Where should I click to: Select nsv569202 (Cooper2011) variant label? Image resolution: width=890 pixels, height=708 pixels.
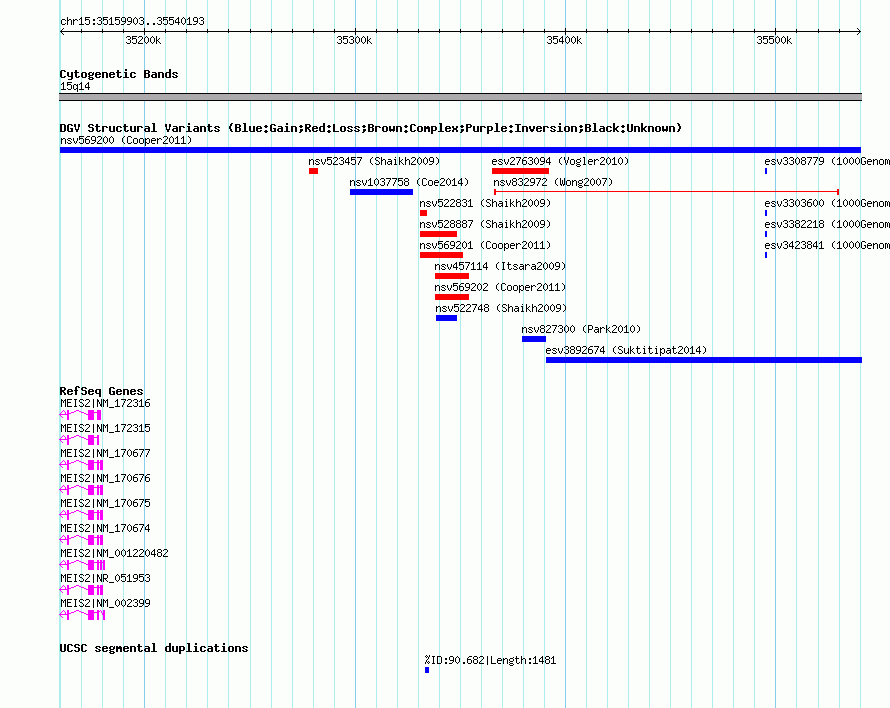click(500, 287)
